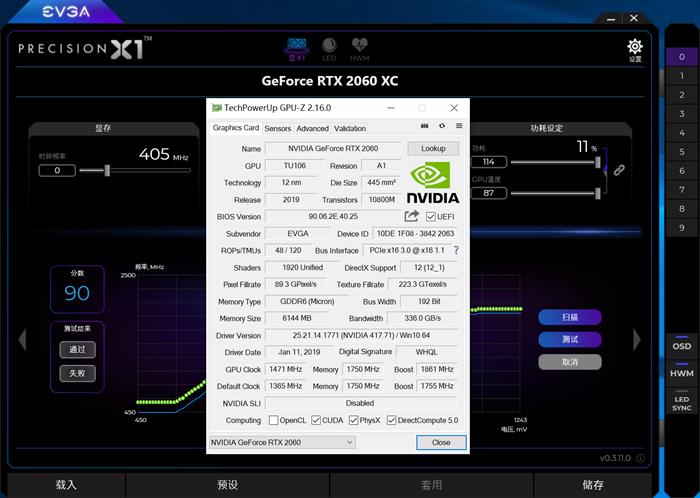Toggle the PhysX checkbox
This screenshot has width=700, height=498.
click(x=354, y=420)
